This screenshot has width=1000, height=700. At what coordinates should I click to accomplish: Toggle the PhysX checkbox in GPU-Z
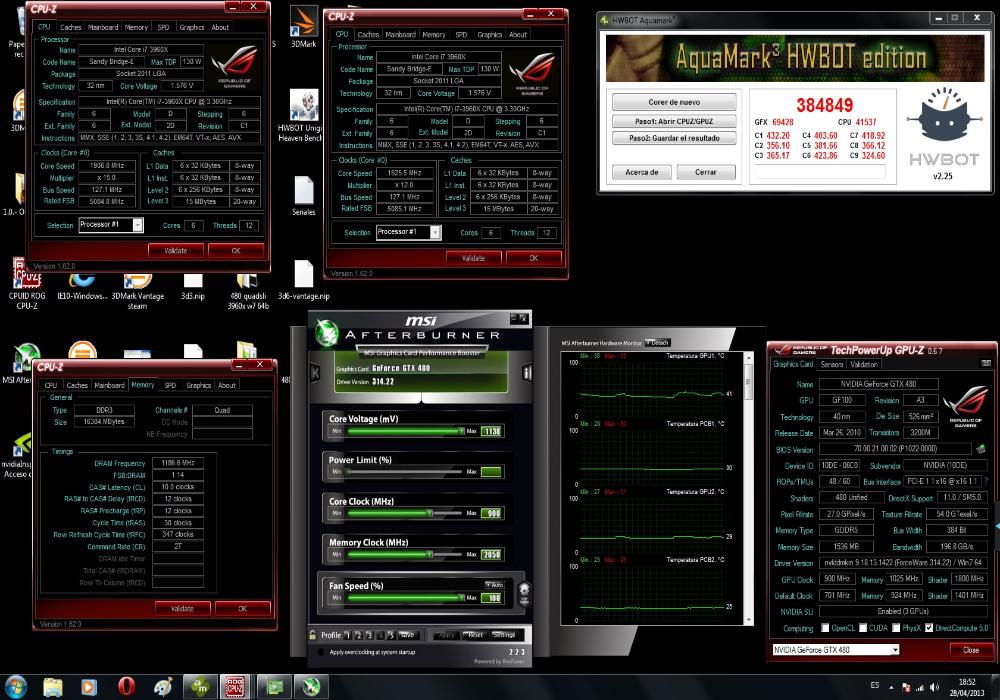click(896, 628)
